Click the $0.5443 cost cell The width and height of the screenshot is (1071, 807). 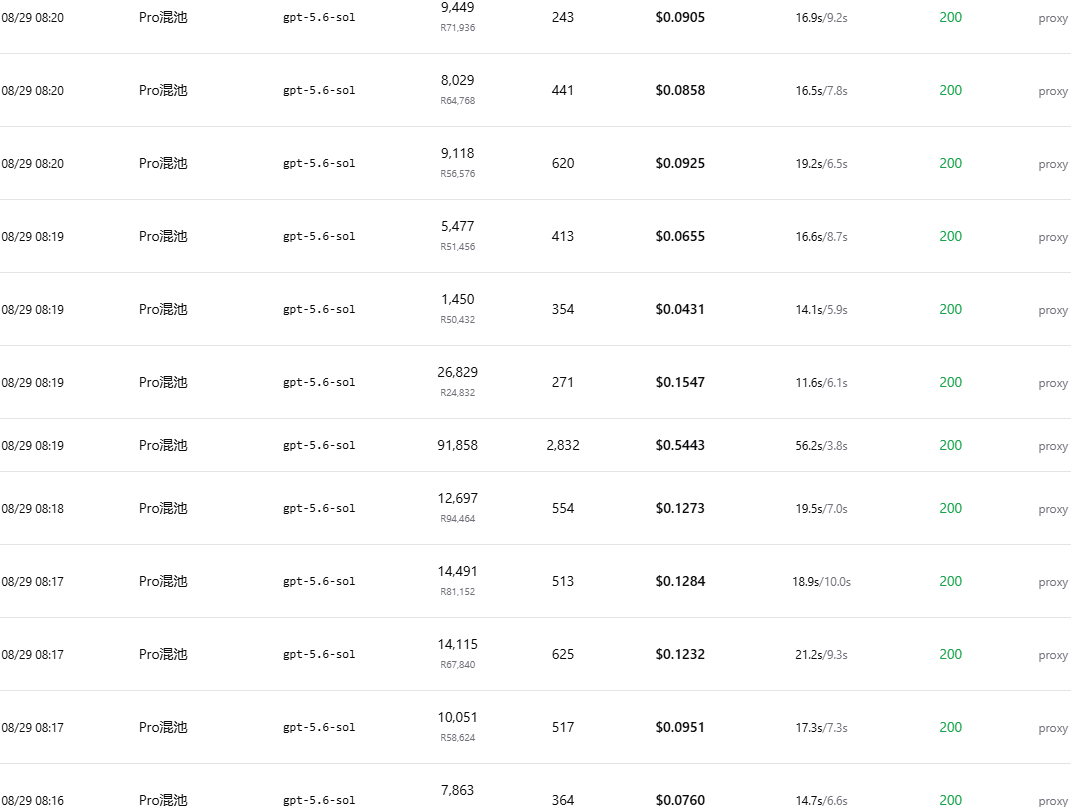coord(680,446)
